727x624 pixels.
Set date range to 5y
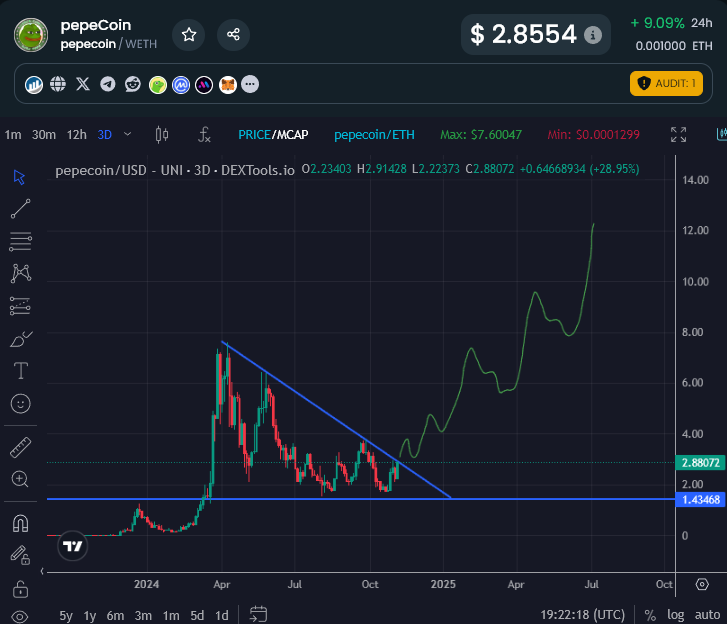[x=66, y=616]
